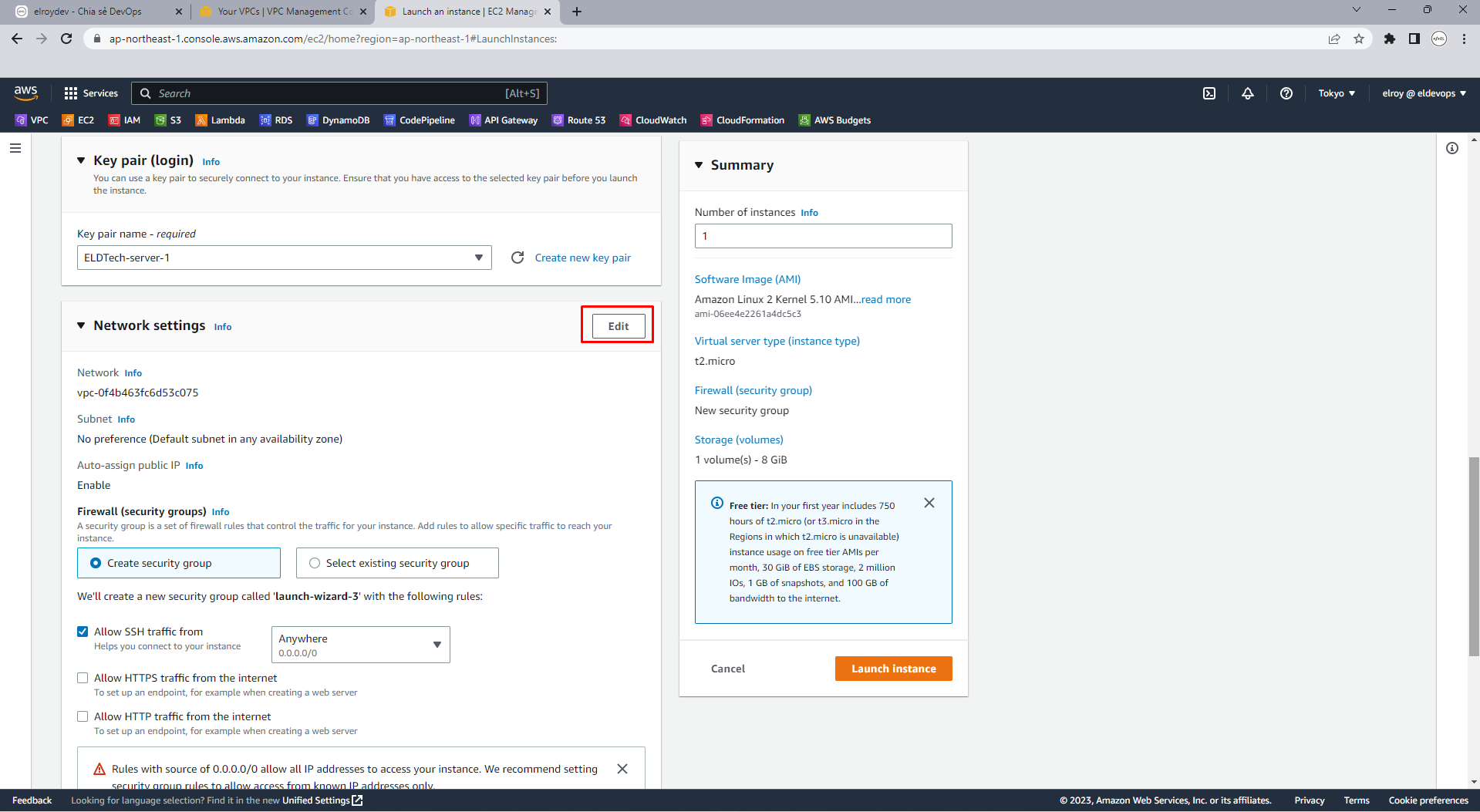Open IAM shortcut in favorites bar
1480x812 pixels.
(x=124, y=120)
